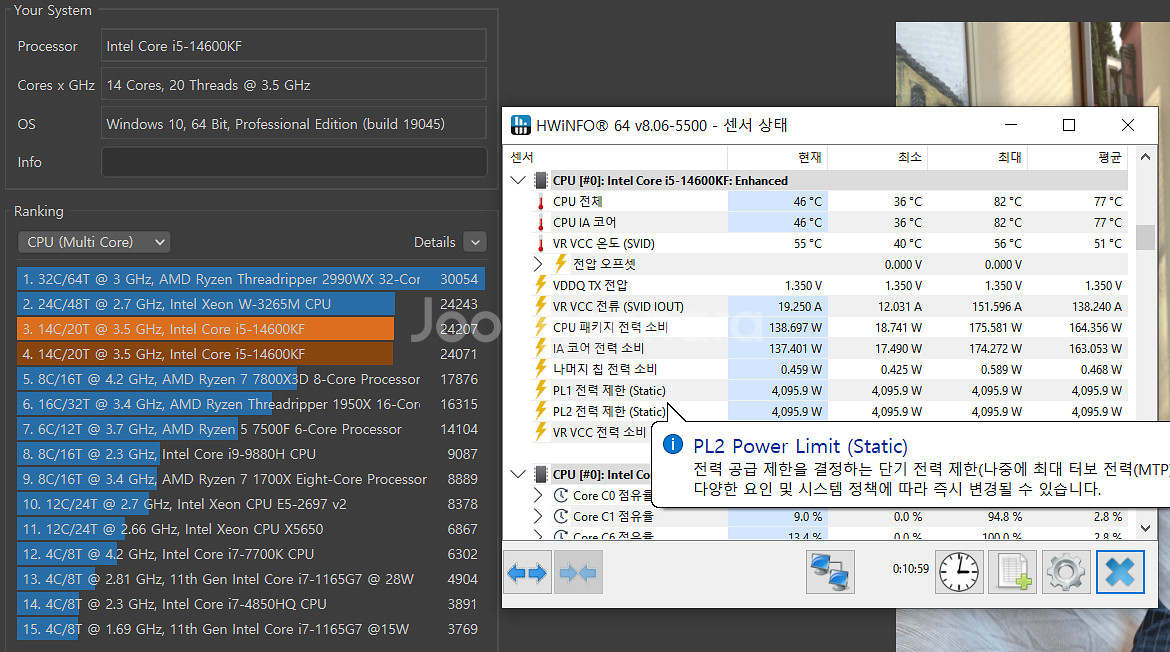This screenshot has height=652, width=1170.
Task: Select ranking 8 Intel Core i9-9880H
Action: click(x=251, y=454)
